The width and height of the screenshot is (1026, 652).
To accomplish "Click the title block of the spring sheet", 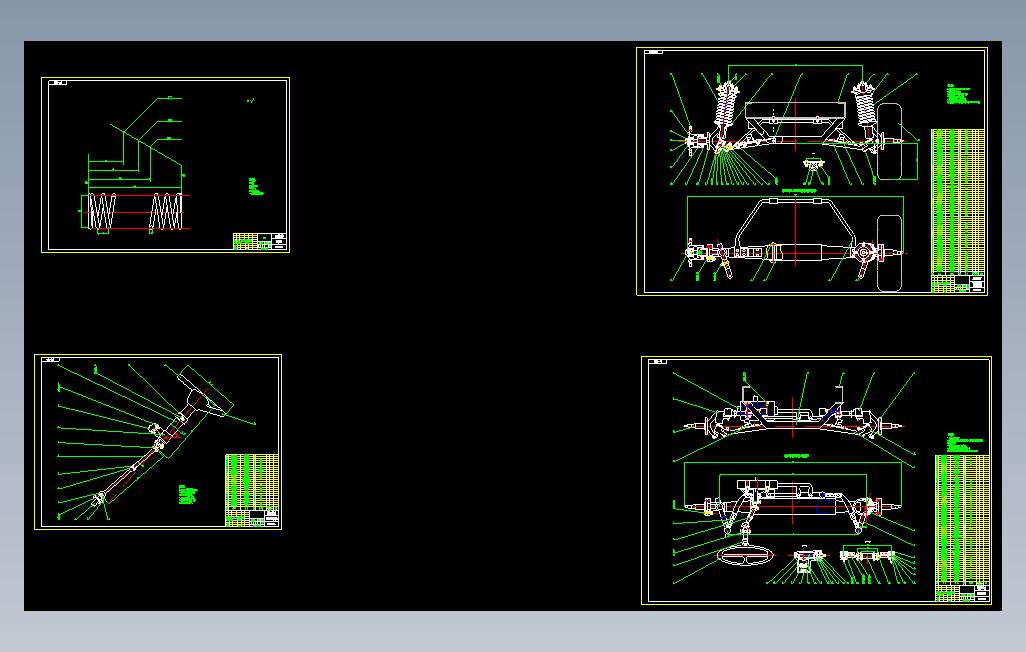I will click(260, 241).
